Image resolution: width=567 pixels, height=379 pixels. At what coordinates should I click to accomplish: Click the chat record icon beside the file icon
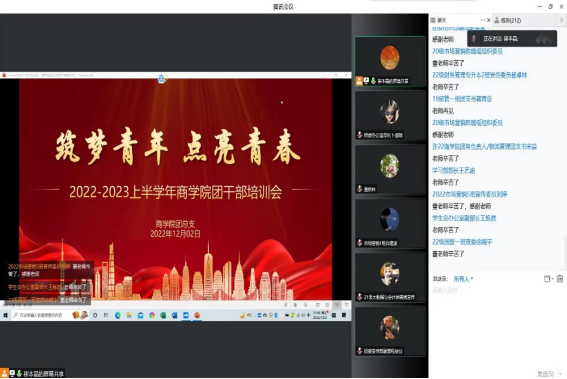(560, 278)
